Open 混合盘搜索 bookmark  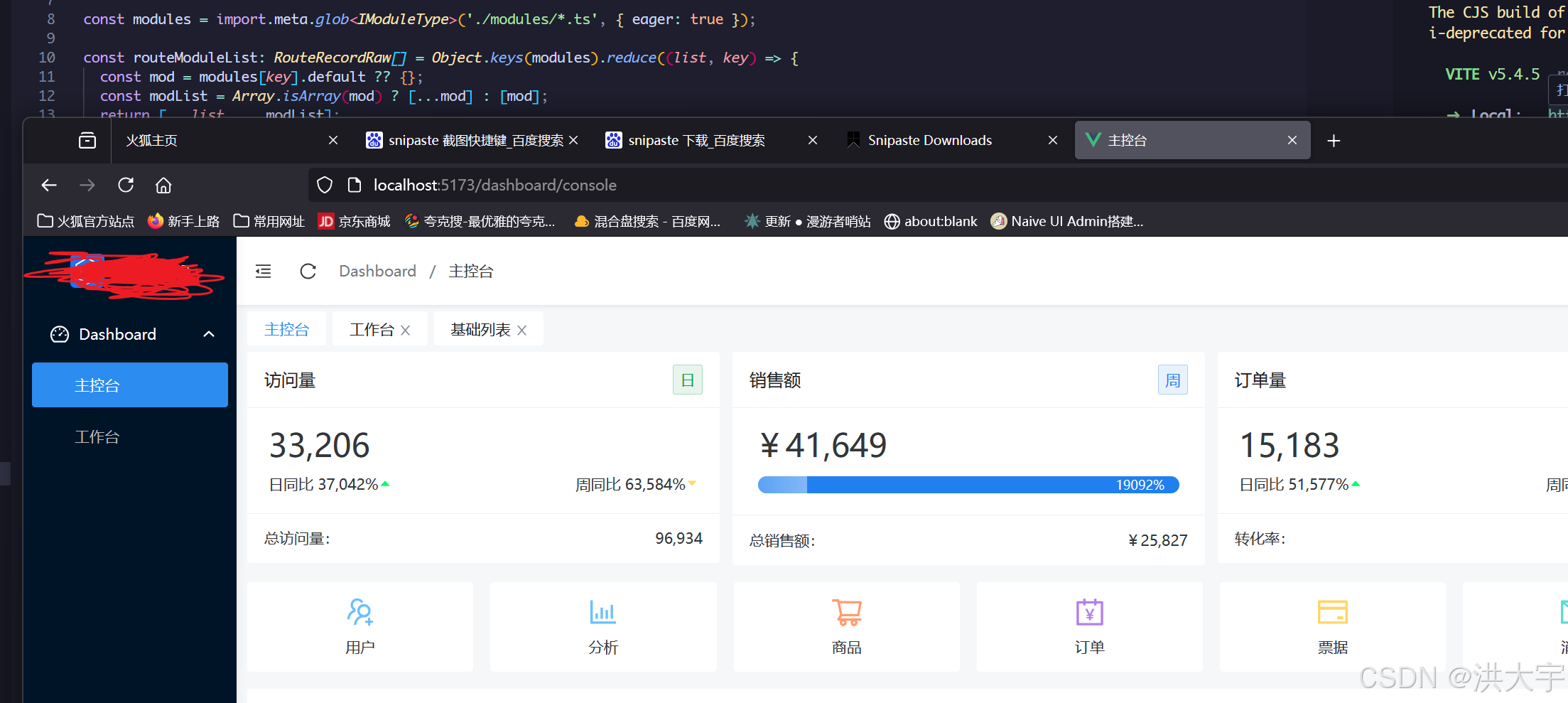coord(647,221)
